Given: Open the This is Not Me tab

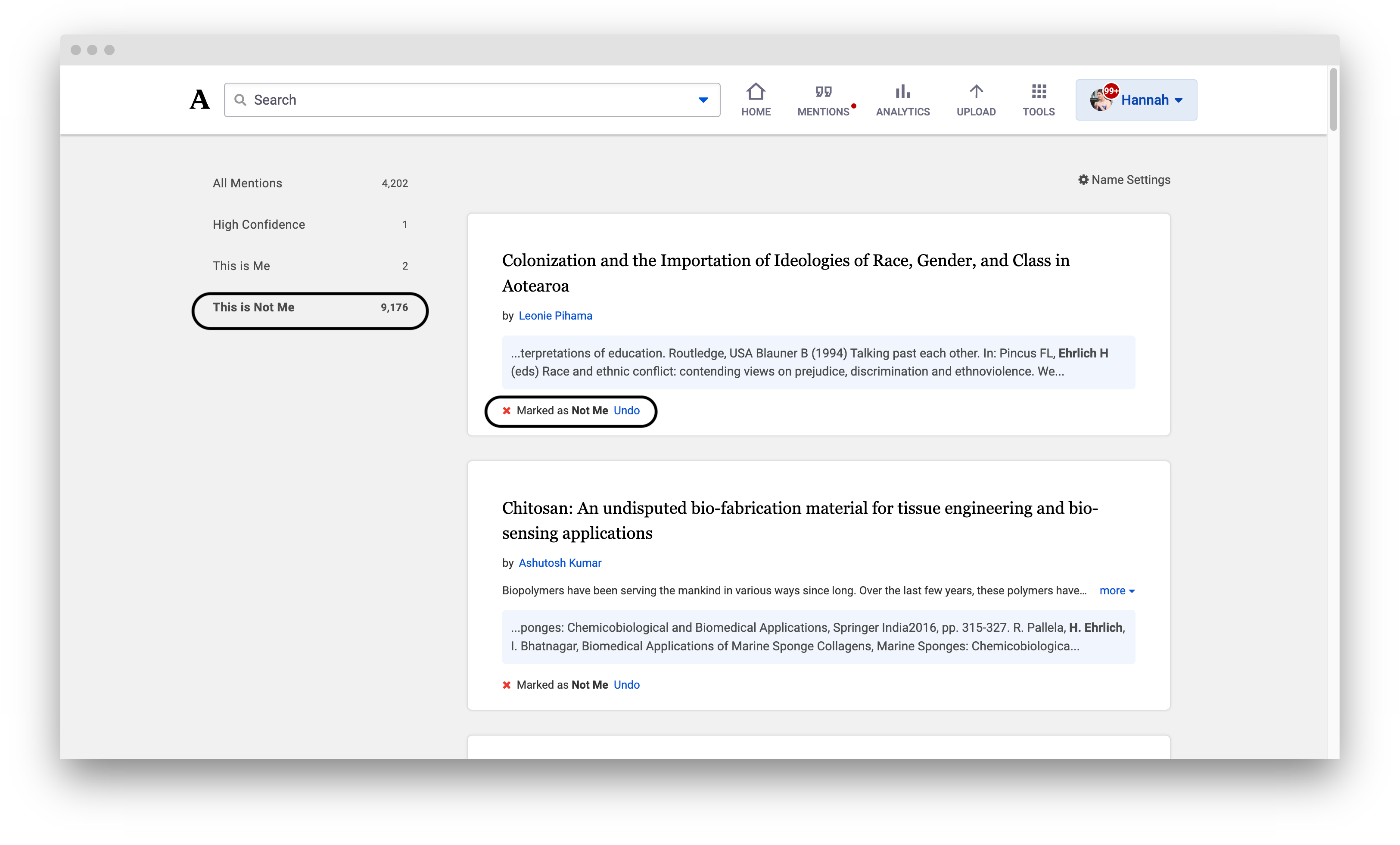Looking at the screenshot, I should (x=253, y=307).
